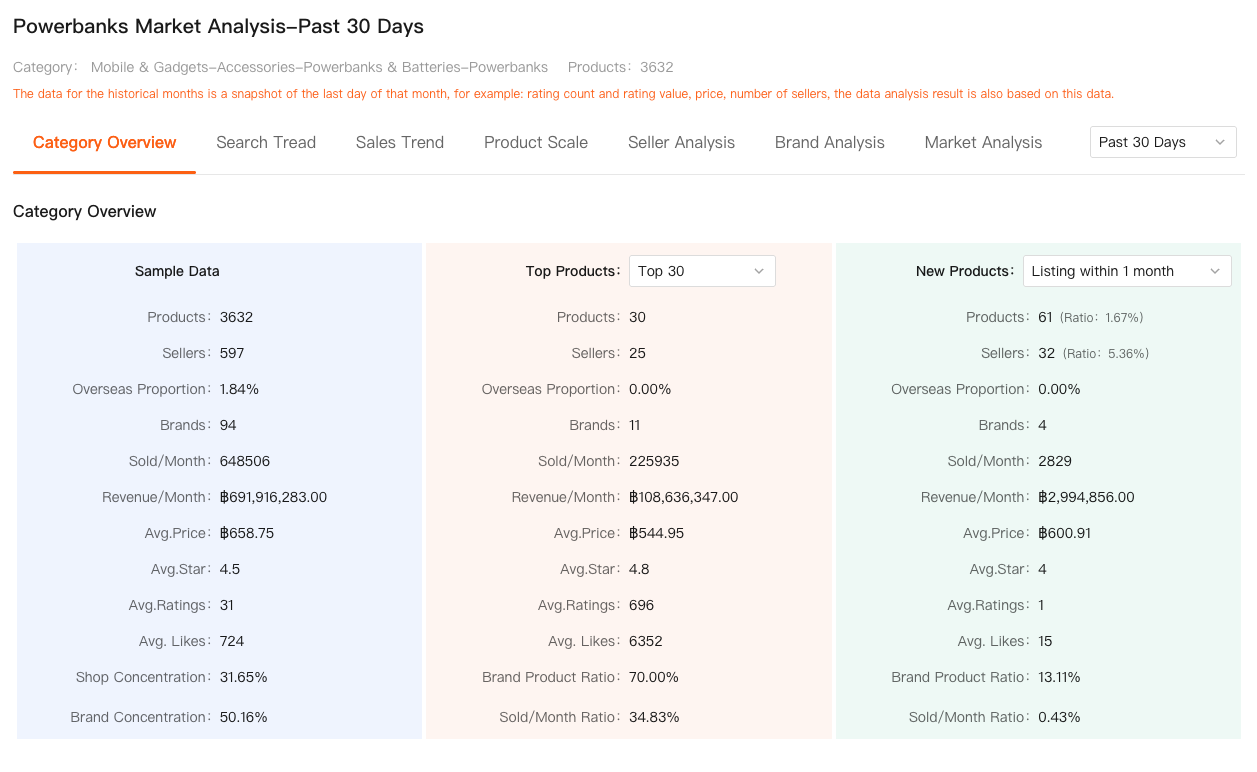Click the Sample Data column heading
The height and width of the screenshot is (772, 1257).
[177, 271]
